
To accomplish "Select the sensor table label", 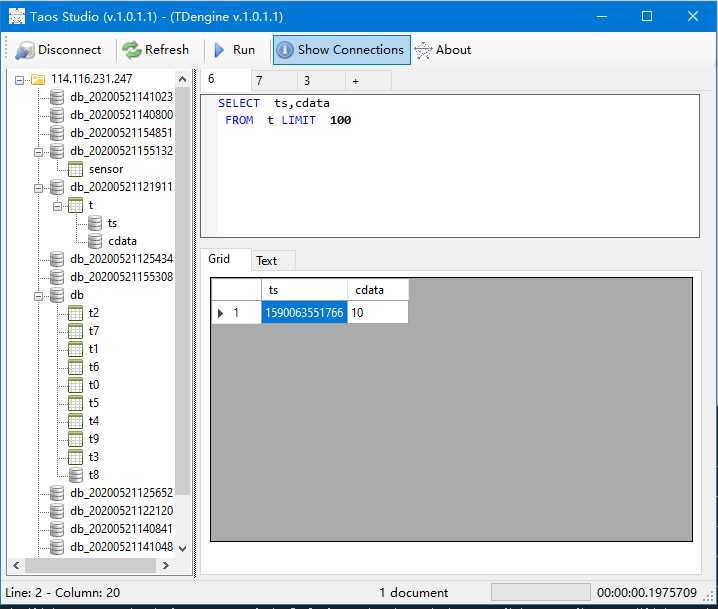I will 106,169.
